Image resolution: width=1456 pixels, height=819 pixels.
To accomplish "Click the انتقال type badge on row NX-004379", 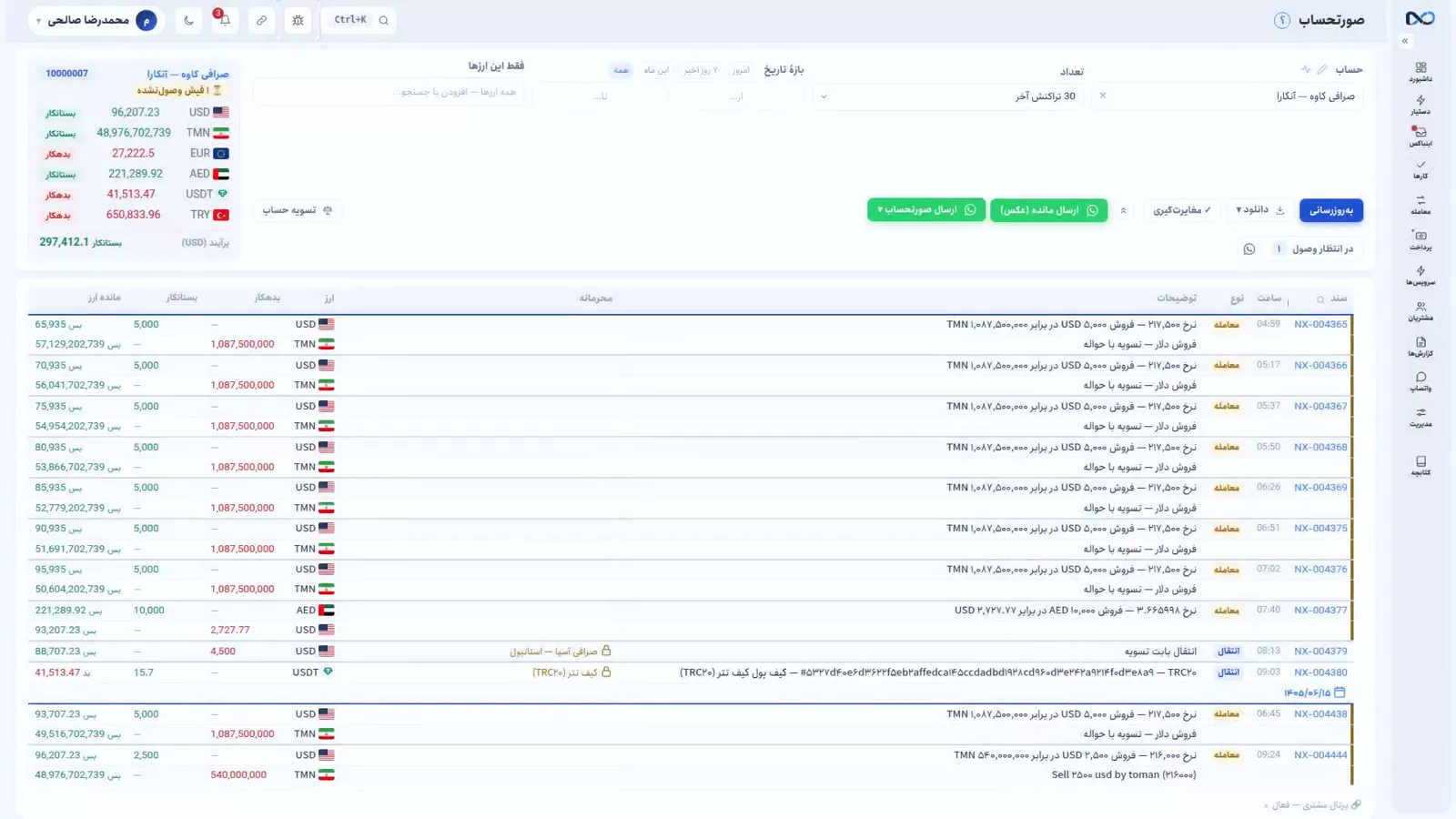I will coord(1228,652).
